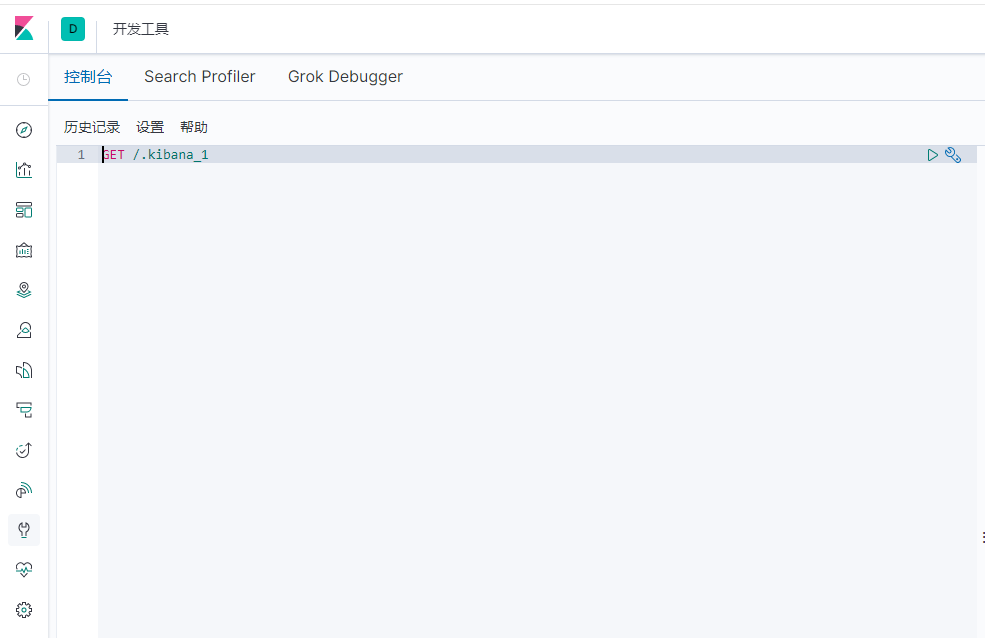
Task: Open Machine Learning in the sidebar
Action: pyautogui.click(x=24, y=330)
